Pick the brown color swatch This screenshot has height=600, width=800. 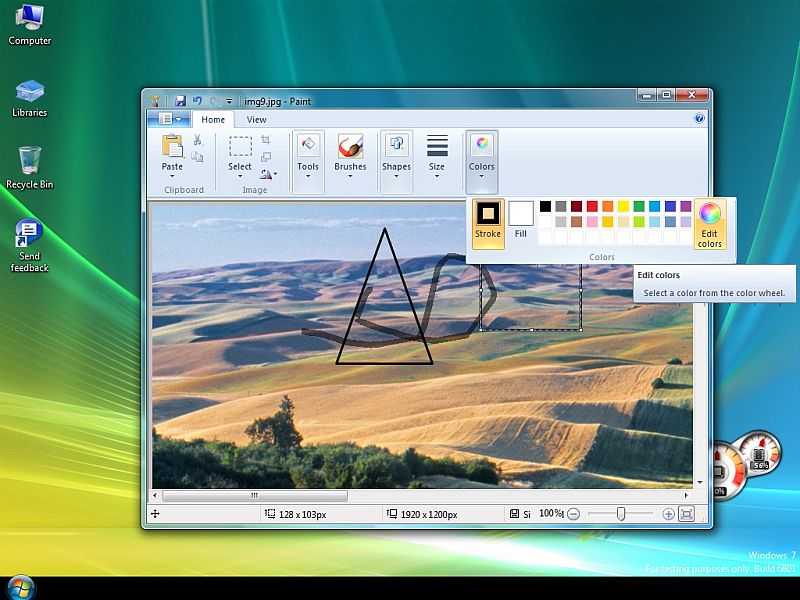click(x=577, y=221)
